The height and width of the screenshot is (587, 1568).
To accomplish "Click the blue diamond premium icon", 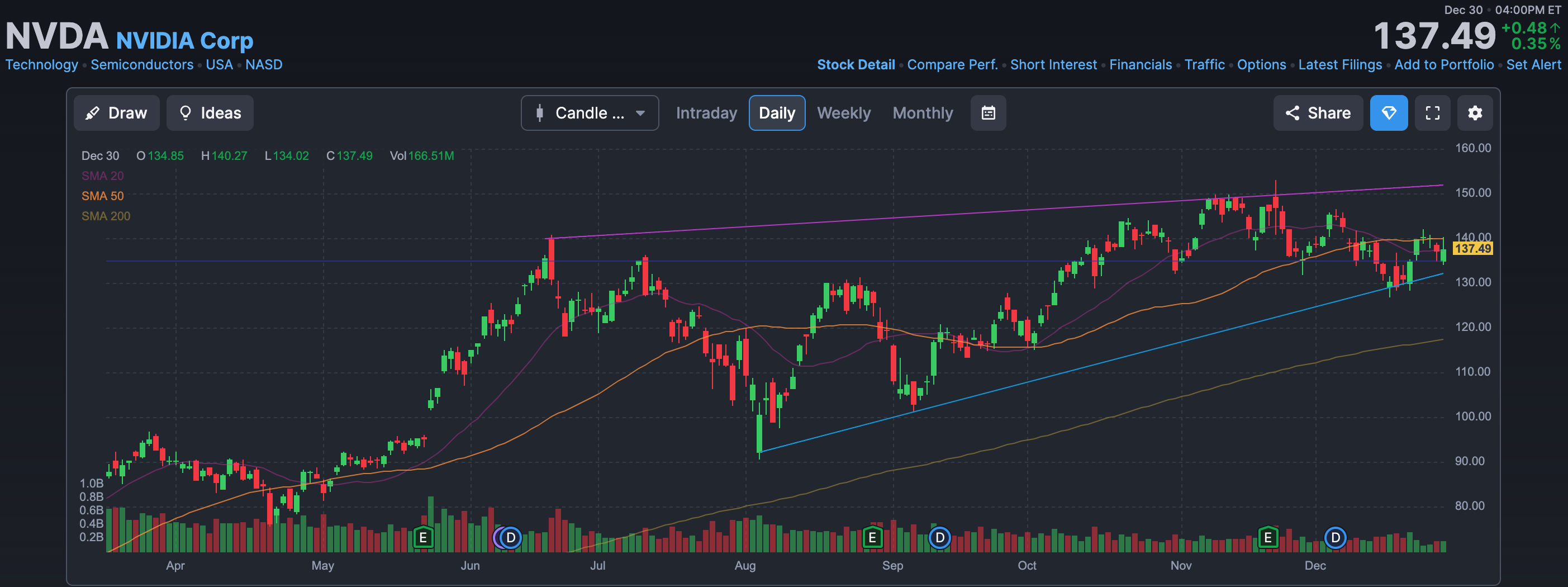I will tap(1389, 113).
